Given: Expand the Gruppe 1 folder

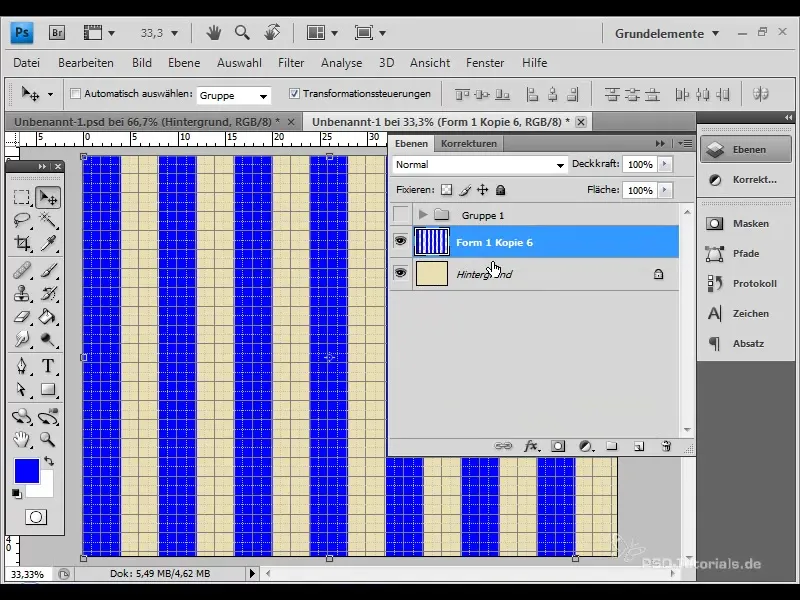Looking at the screenshot, I should 422,215.
